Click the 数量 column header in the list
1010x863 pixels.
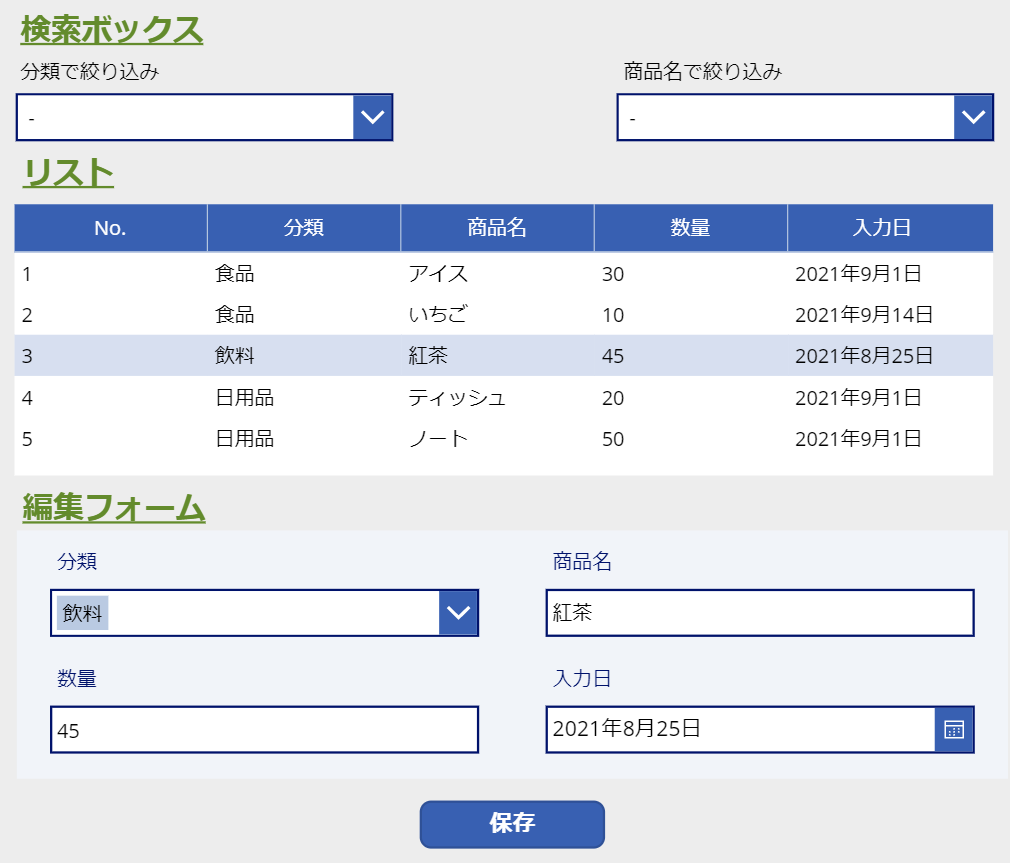coord(690,227)
